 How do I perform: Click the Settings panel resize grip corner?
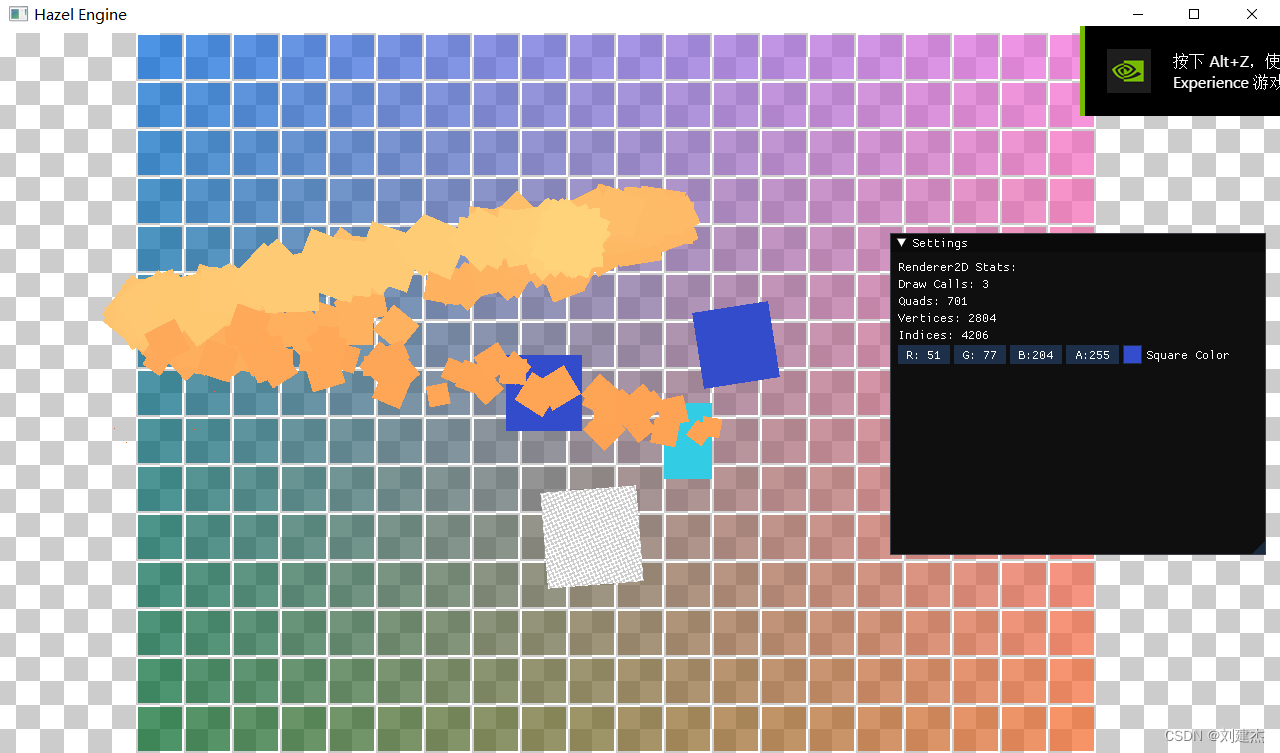point(1258,547)
